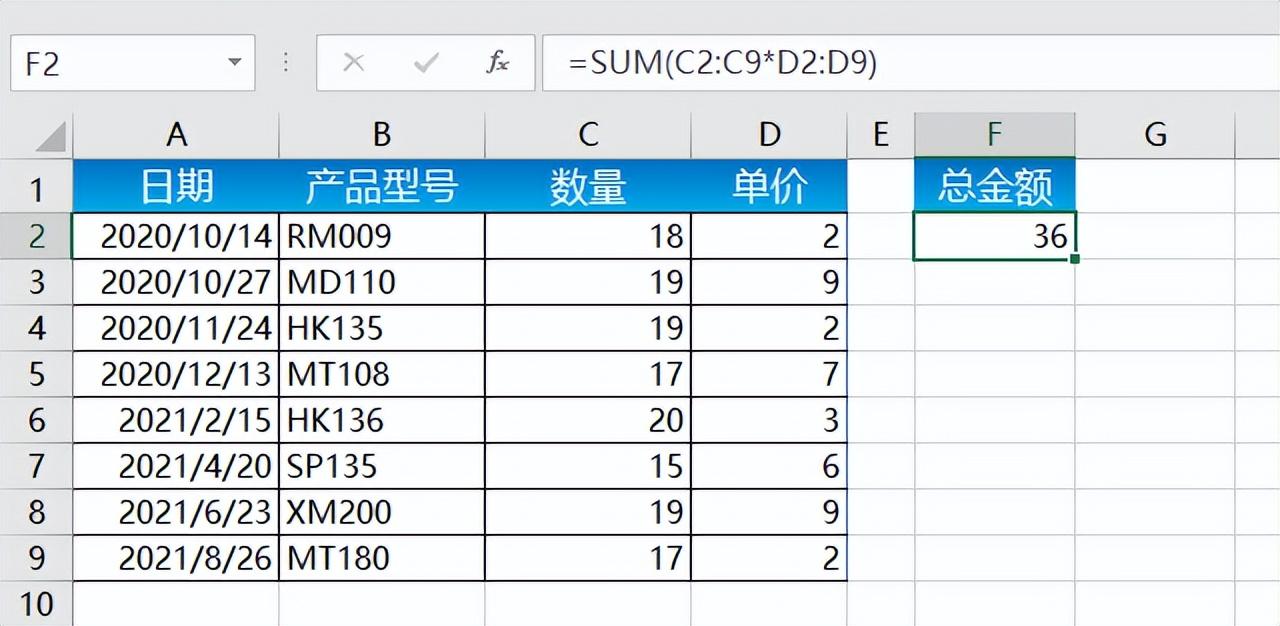
Task: Click cell with date 2021/6/23
Action: pyautogui.click(x=176, y=512)
